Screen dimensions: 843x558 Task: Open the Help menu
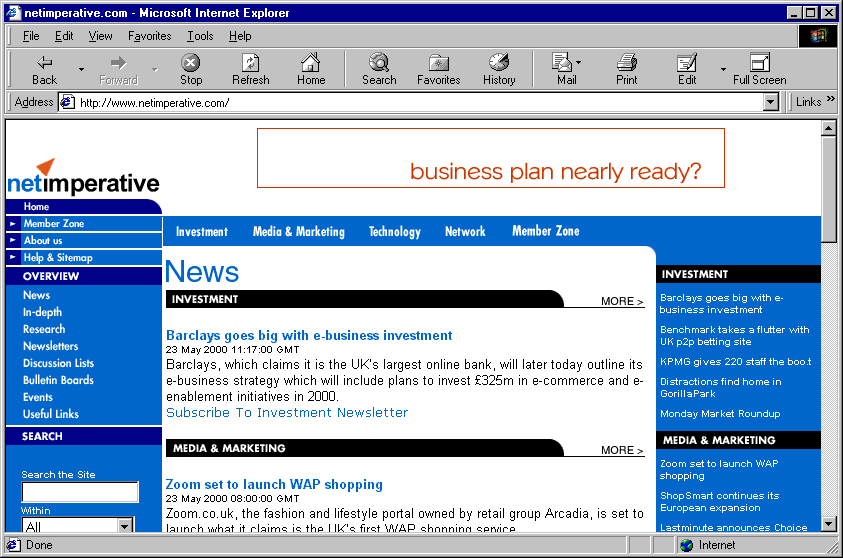[240, 36]
